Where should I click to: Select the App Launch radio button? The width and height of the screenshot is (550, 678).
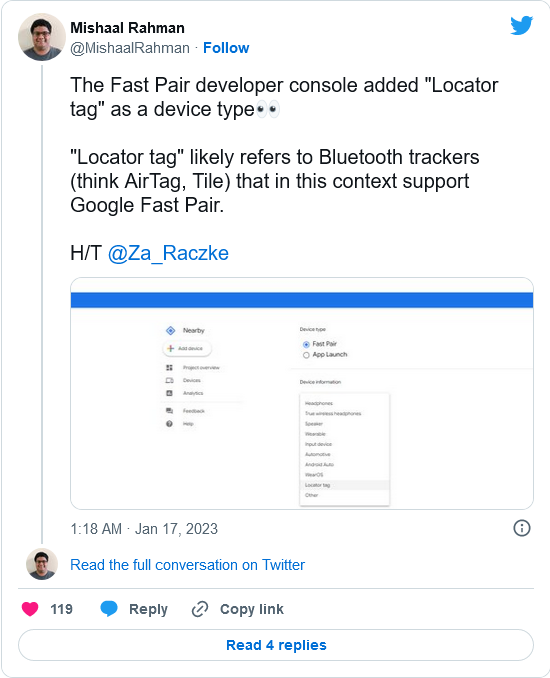pyautogui.click(x=306, y=355)
